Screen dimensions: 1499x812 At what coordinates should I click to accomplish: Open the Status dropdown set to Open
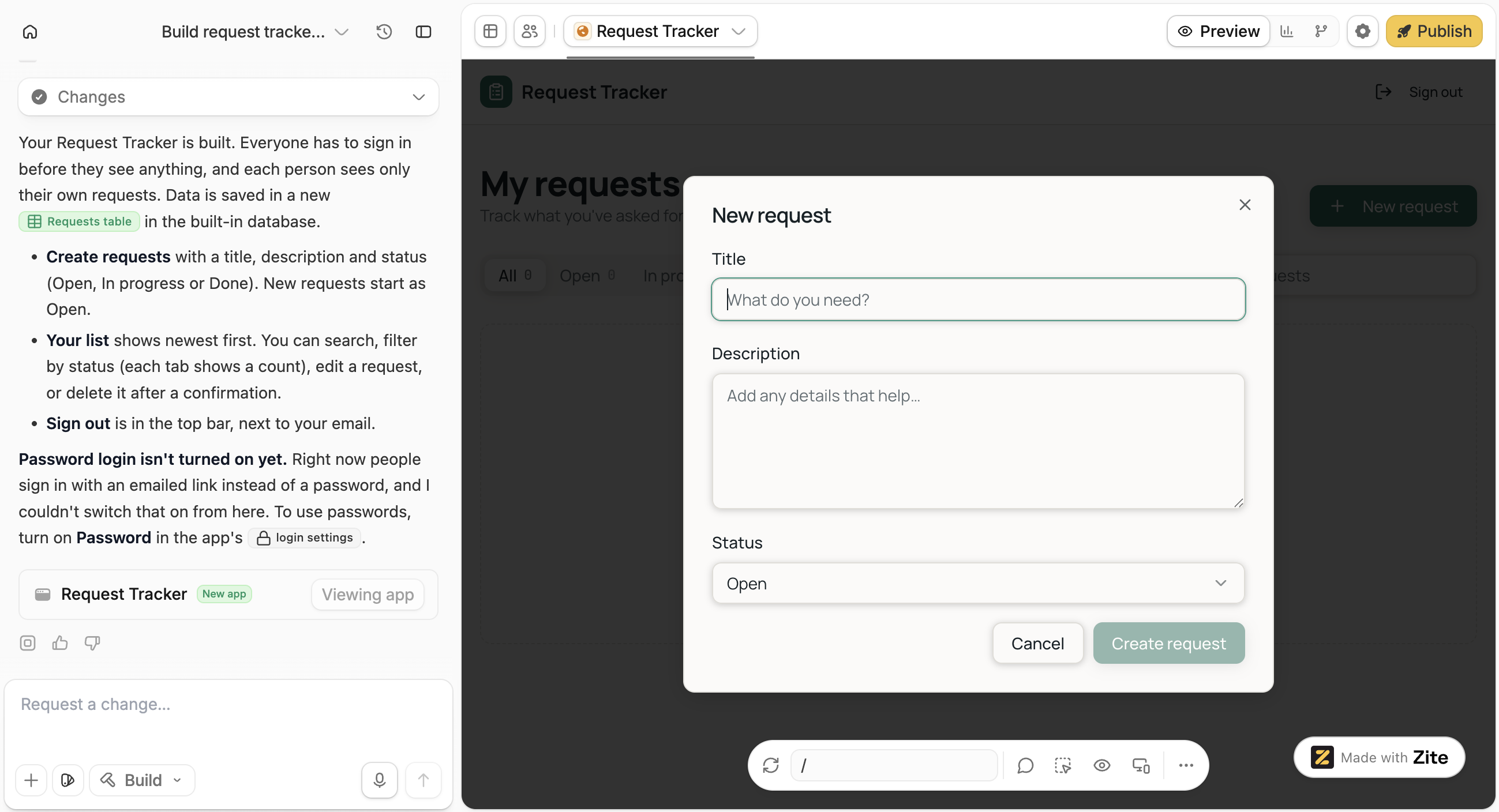click(x=977, y=583)
